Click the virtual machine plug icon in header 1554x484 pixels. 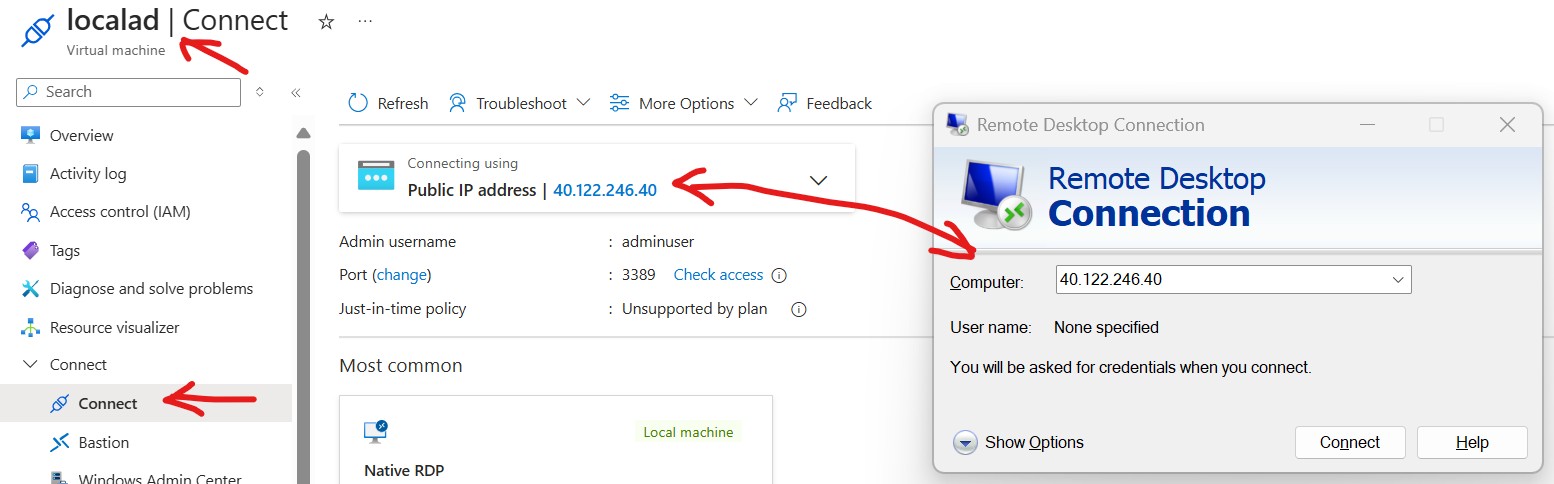coord(36,29)
